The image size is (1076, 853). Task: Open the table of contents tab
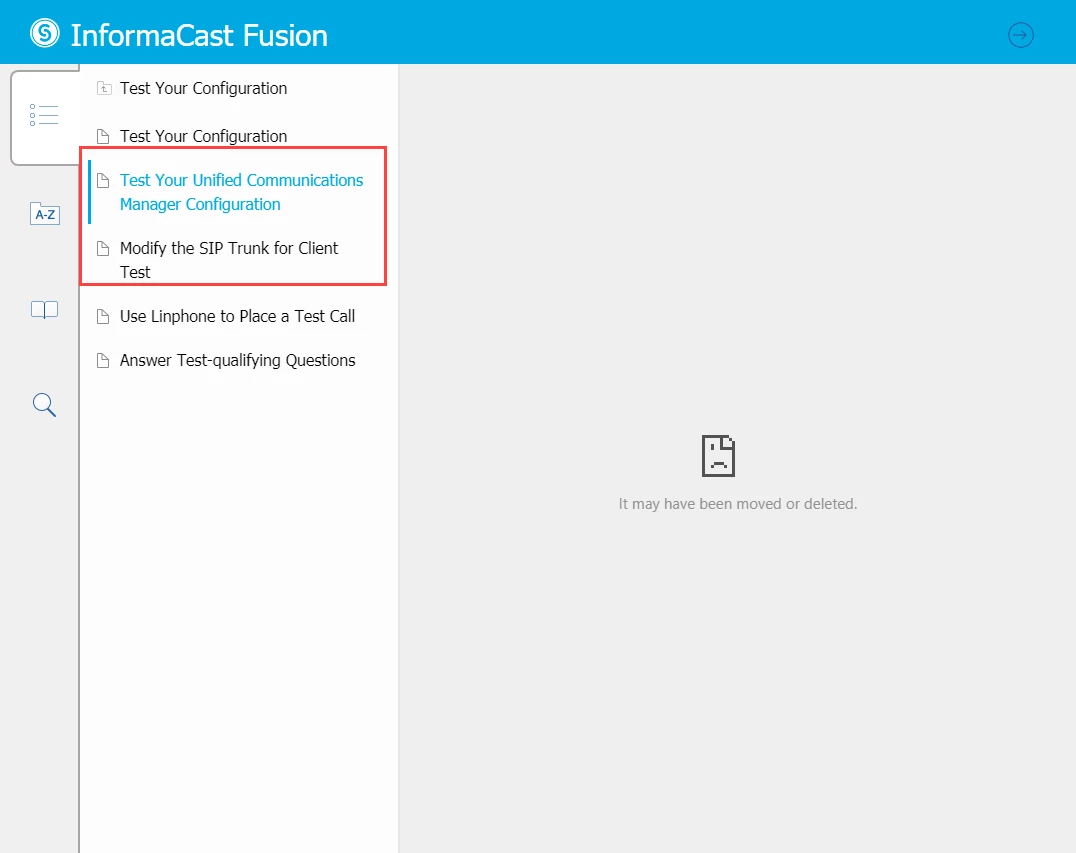tap(45, 115)
